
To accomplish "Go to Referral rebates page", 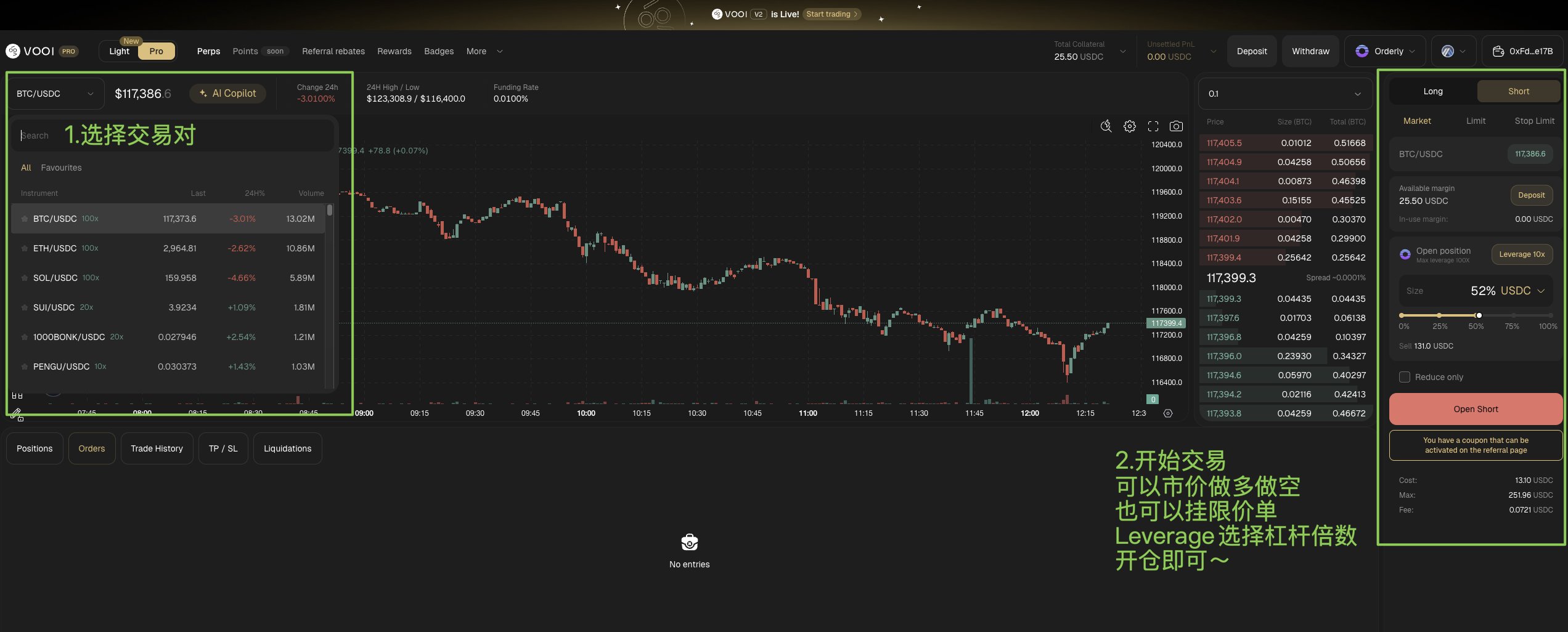I will (x=333, y=51).
